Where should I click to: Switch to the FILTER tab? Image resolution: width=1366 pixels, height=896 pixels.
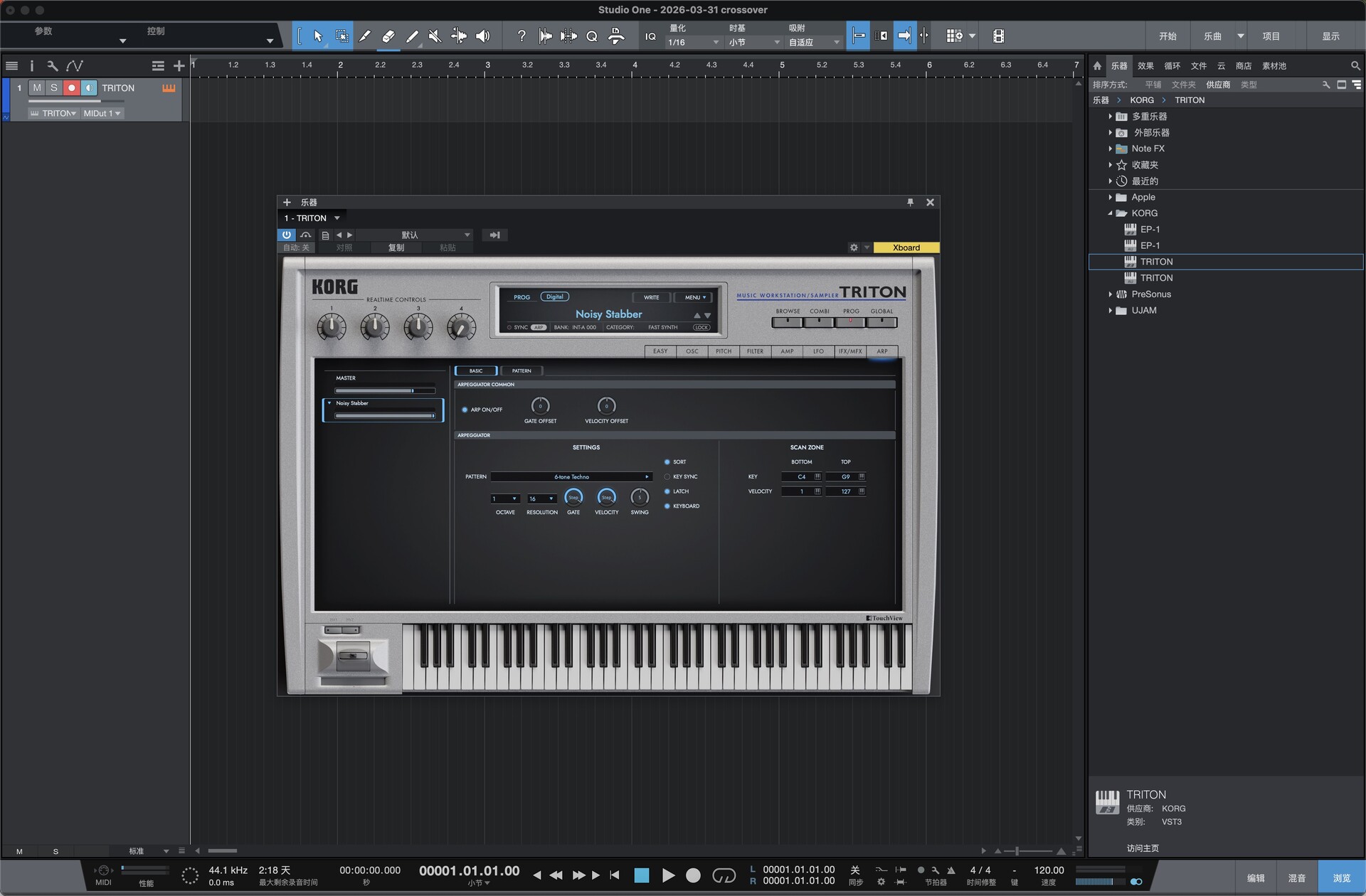point(755,351)
